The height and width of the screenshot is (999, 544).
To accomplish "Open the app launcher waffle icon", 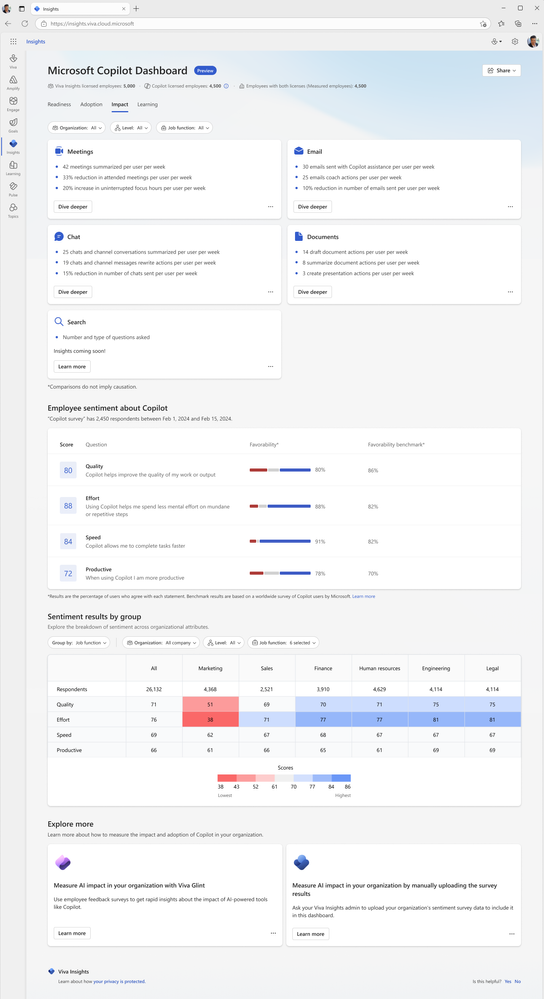I will (13, 41).
